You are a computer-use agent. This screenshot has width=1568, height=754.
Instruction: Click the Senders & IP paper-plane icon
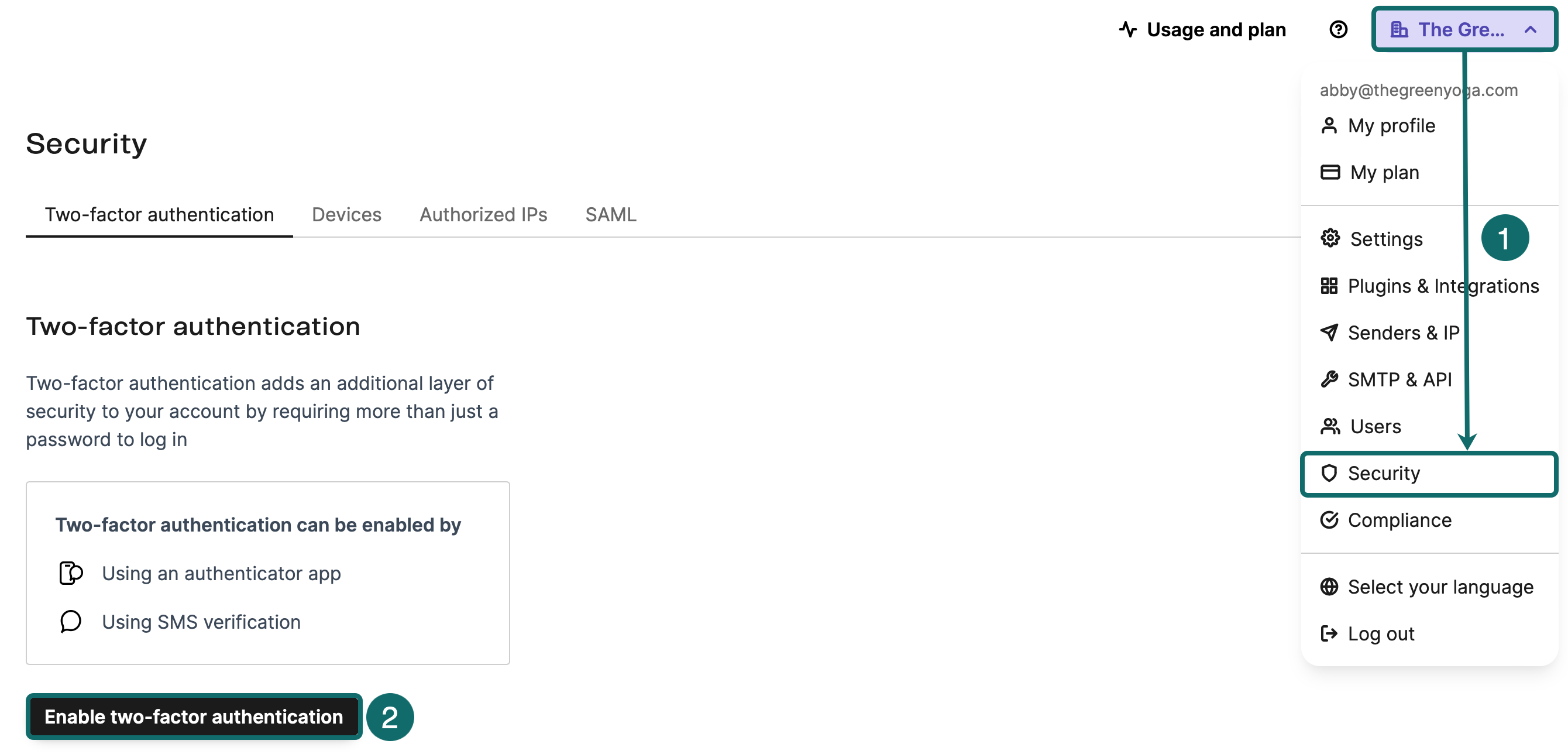point(1330,333)
